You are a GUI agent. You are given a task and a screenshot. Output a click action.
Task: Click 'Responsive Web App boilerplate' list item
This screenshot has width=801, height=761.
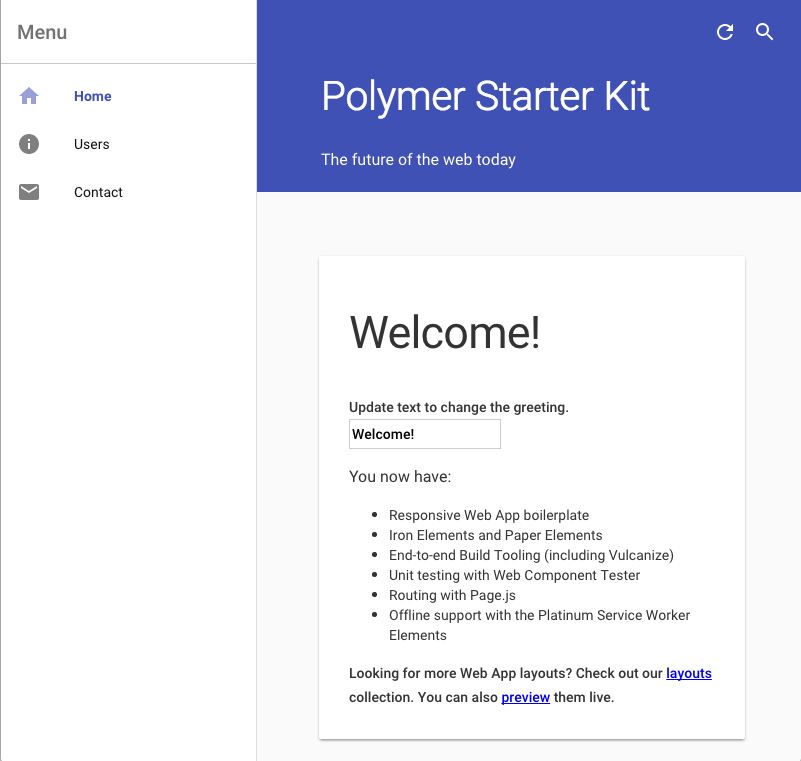489,515
